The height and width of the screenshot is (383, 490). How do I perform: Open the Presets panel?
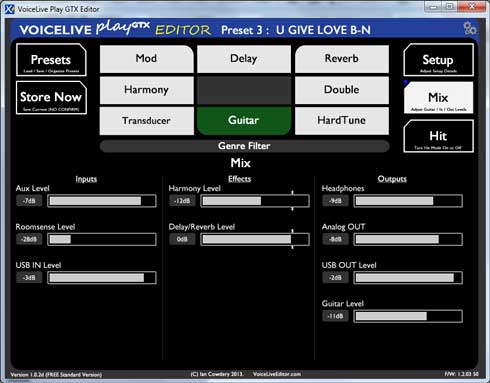pos(51,60)
